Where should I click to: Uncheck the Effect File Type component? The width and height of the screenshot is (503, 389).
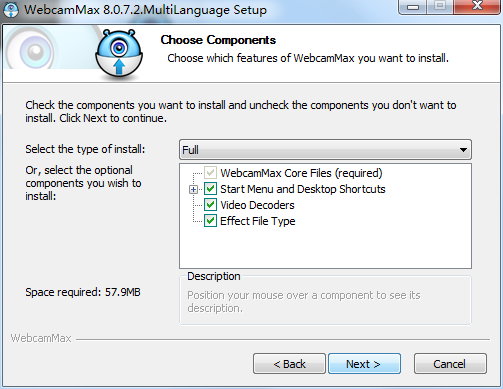[x=210, y=221]
